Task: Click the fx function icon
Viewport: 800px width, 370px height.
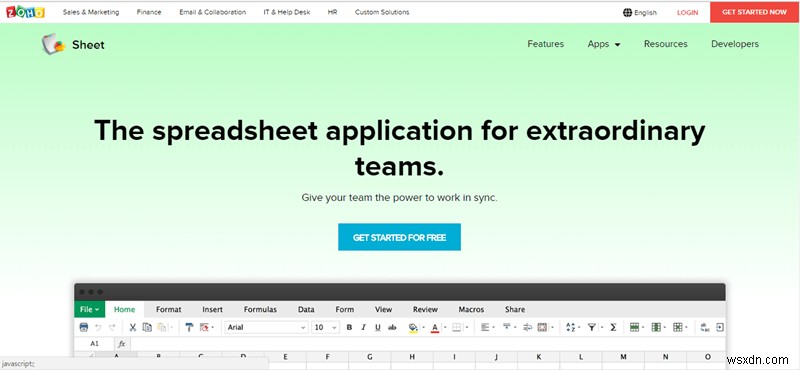Action: pyautogui.click(x=122, y=343)
